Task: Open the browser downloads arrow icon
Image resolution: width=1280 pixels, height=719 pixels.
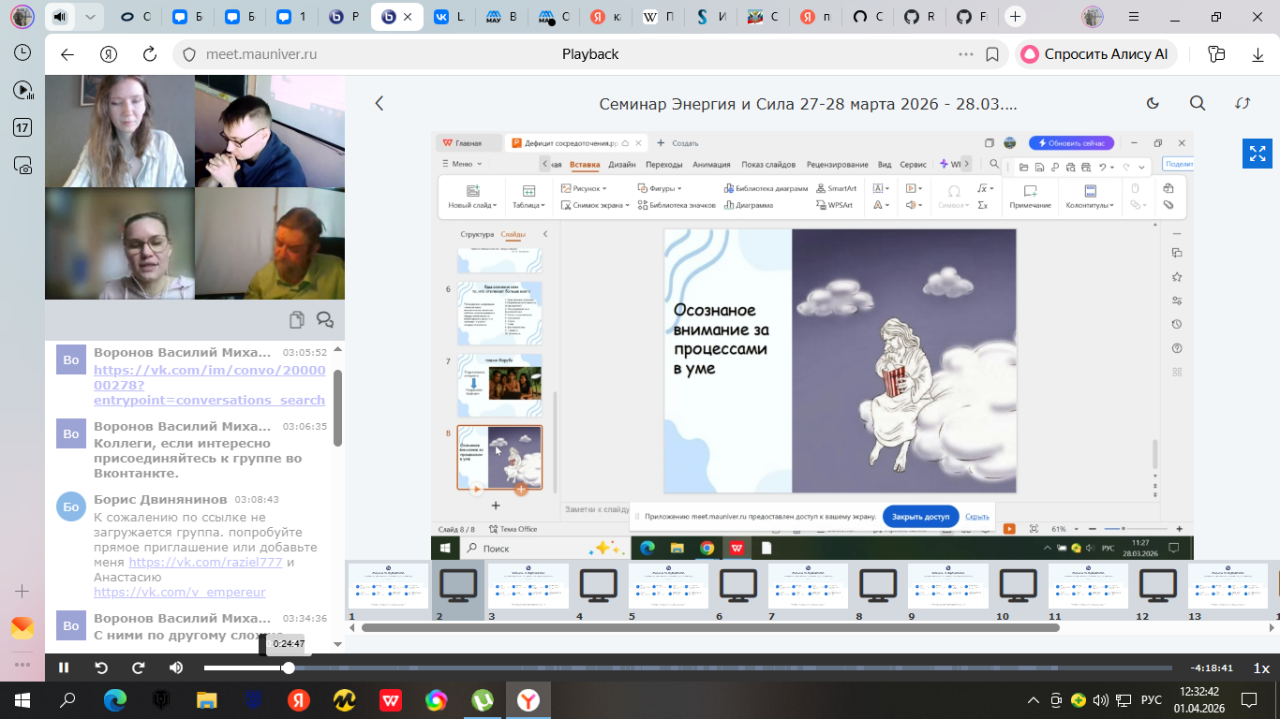Action: click(1257, 54)
